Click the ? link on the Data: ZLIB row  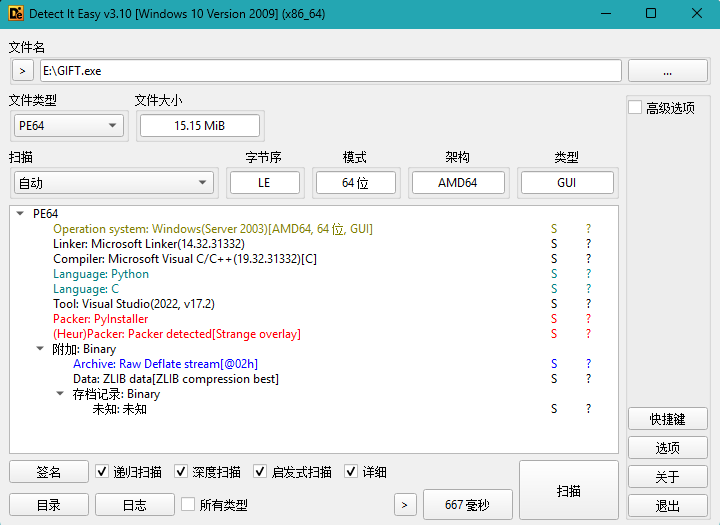pyautogui.click(x=588, y=379)
